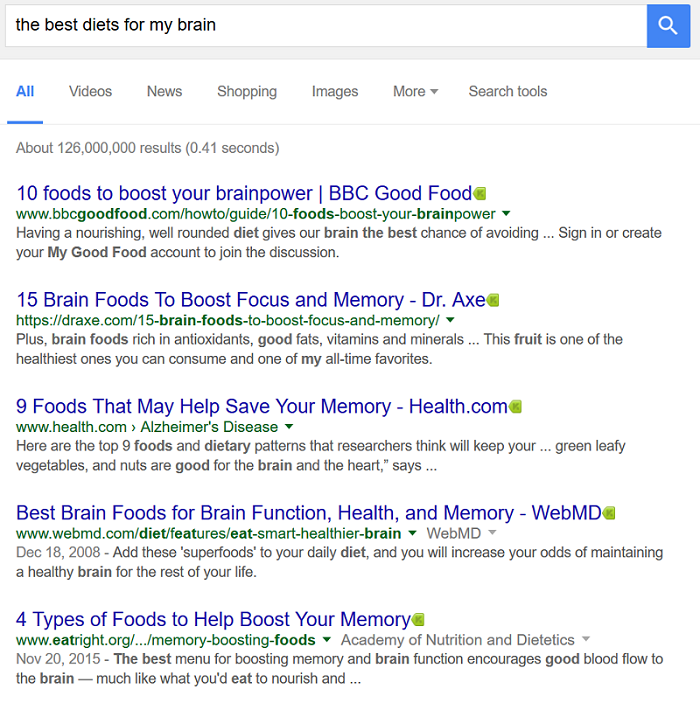Screen dimensions: 700x703
Task: Open the 10 foods to boost brainpower result
Action: click(x=244, y=193)
